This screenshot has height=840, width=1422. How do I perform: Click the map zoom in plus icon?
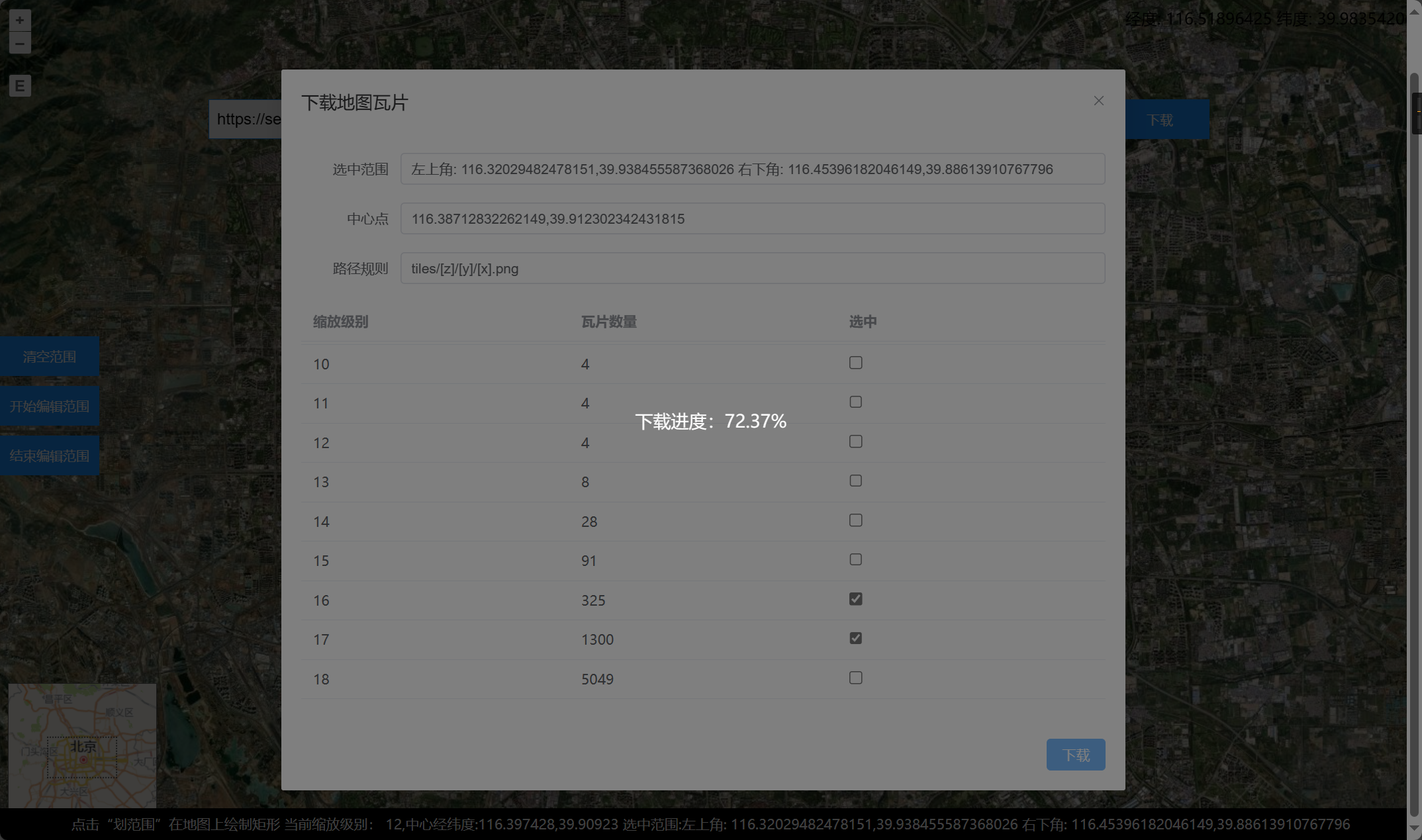pyautogui.click(x=20, y=21)
